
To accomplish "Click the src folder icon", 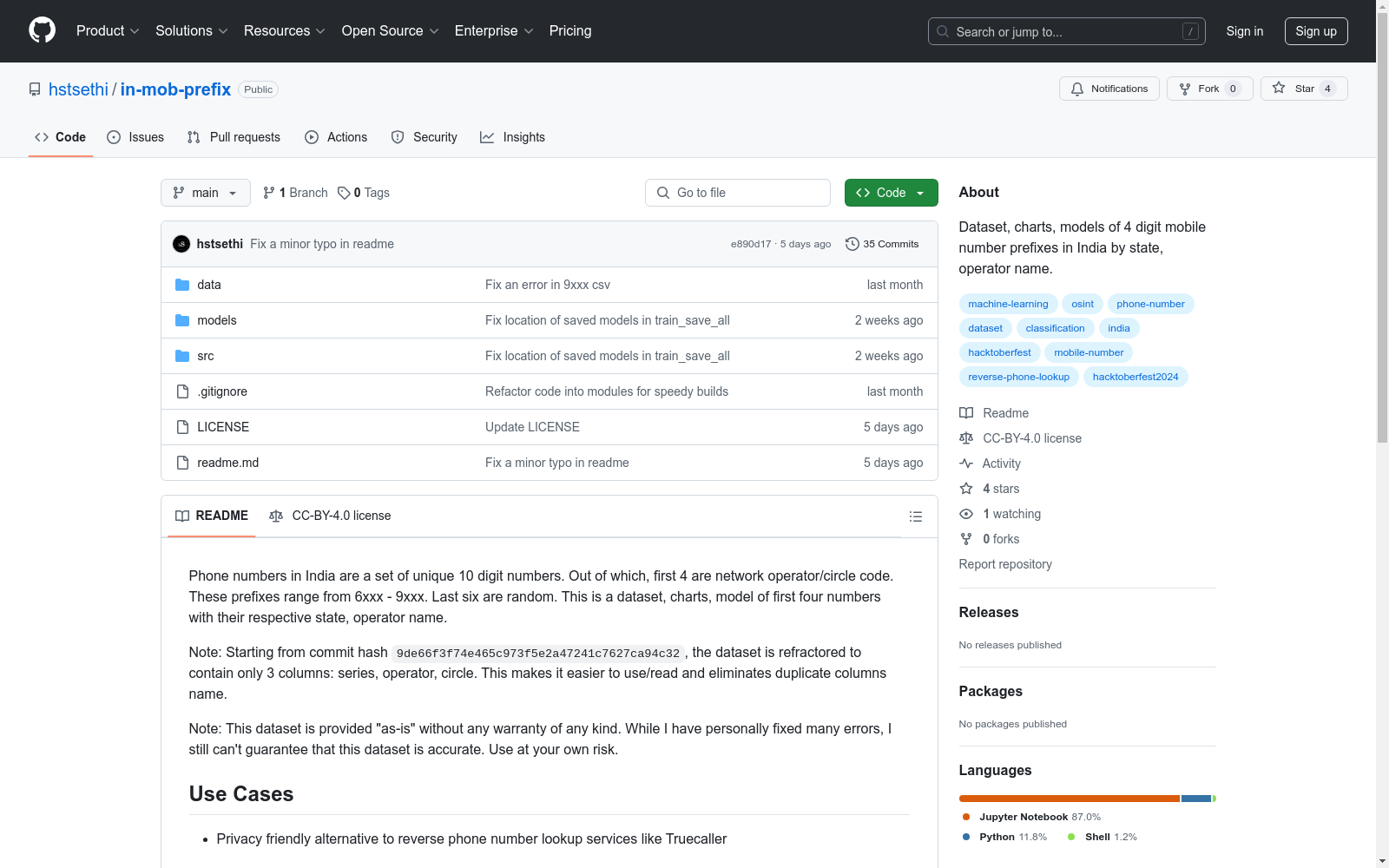I will click(182, 356).
